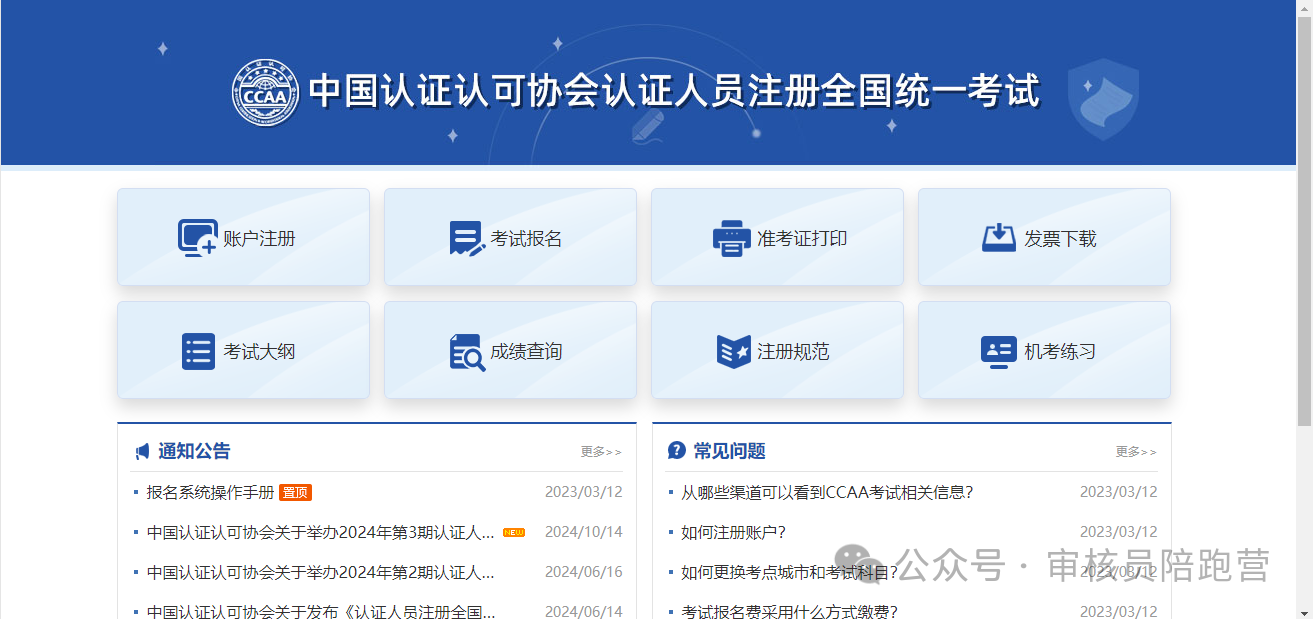
Task: Click the 发票下载 card label
Action: (1060, 239)
